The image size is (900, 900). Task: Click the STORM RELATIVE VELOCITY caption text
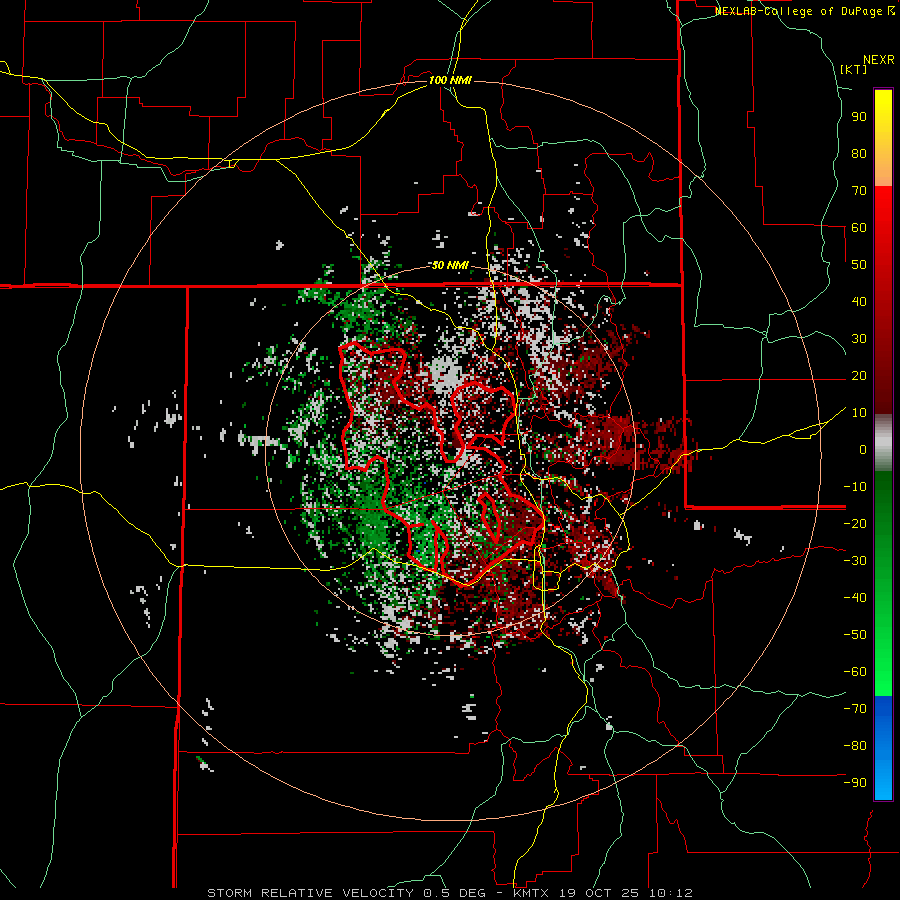coord(311,893)
